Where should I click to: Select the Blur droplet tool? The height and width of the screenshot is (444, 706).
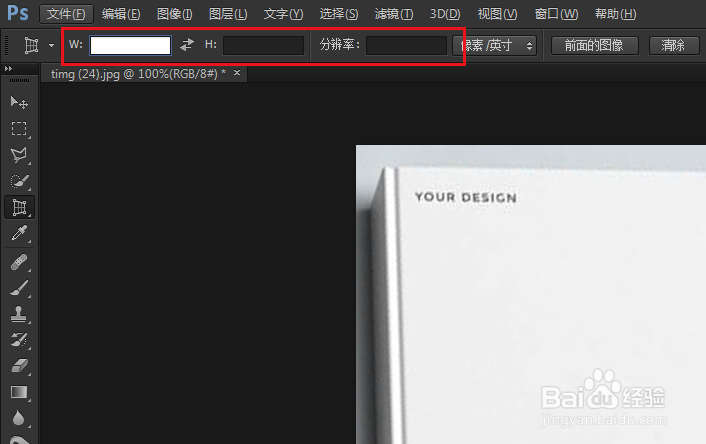[x=19, y=418]
